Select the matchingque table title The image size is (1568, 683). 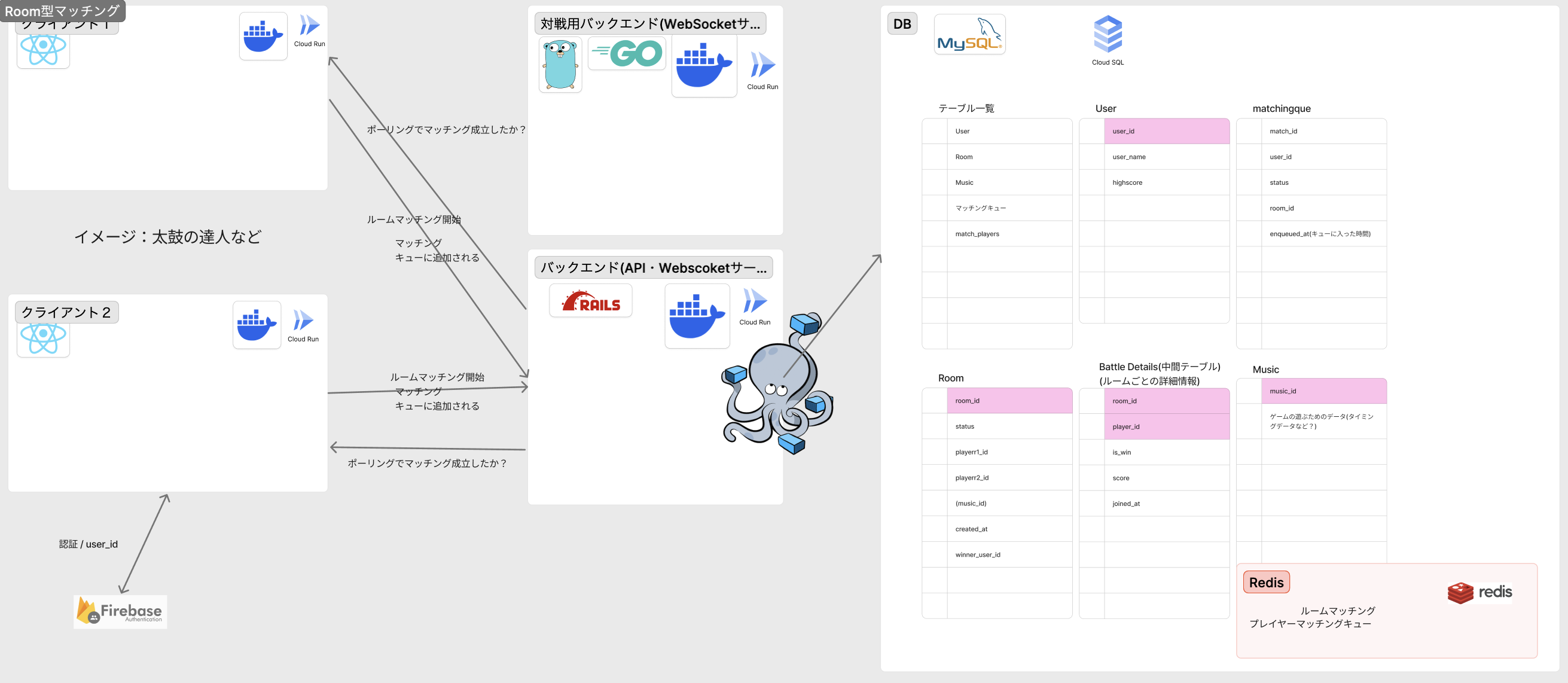click(x=1282, y=108)
